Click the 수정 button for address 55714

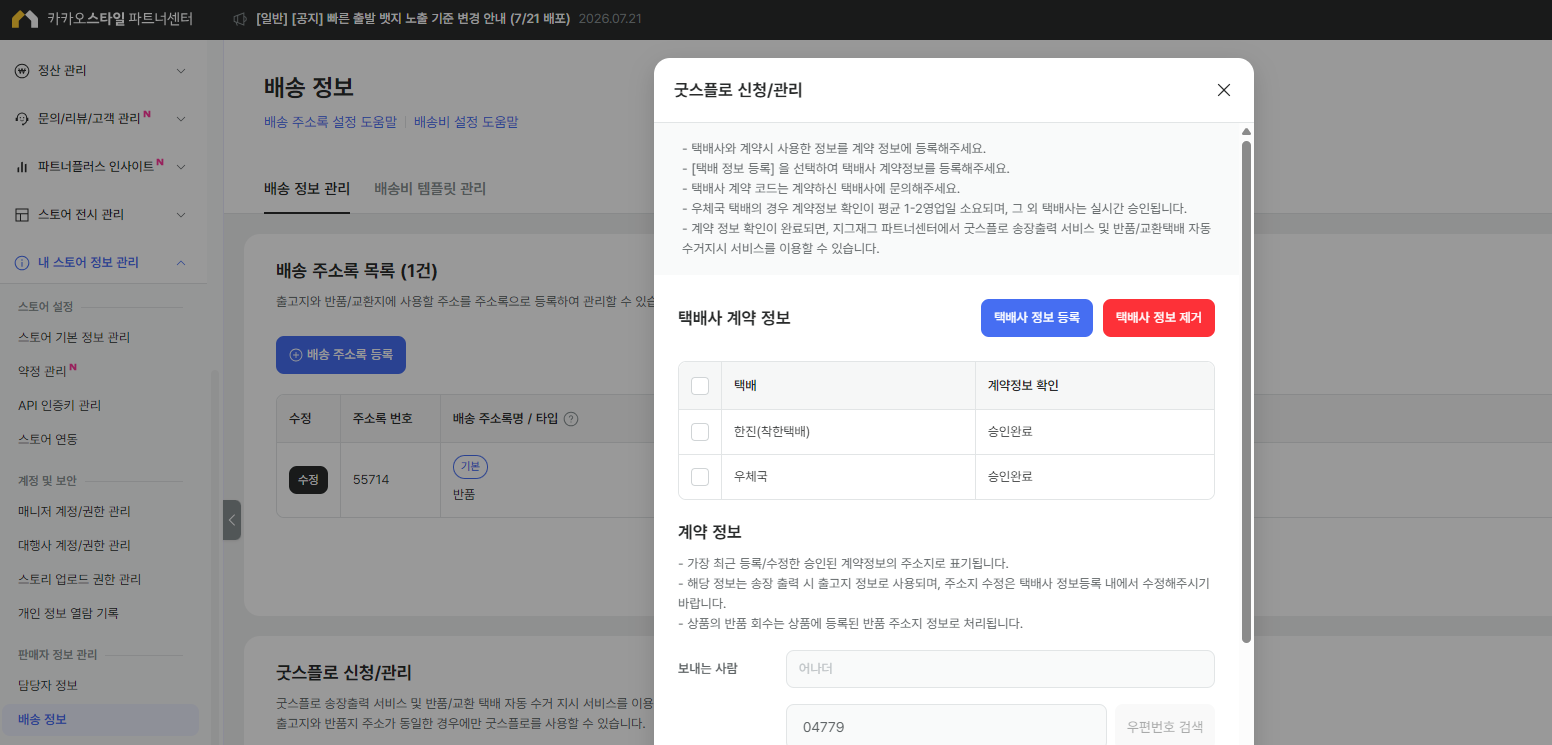308,480
